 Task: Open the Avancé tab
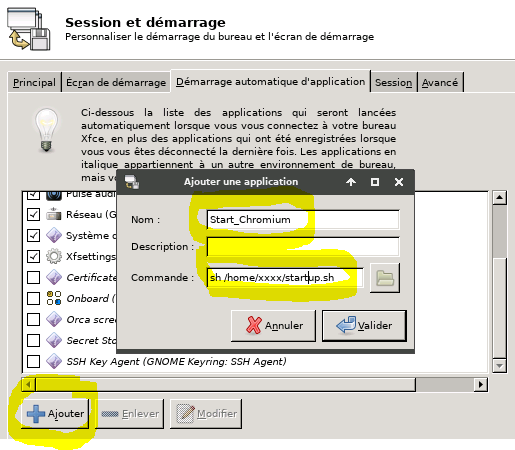(x=440, y=82)
